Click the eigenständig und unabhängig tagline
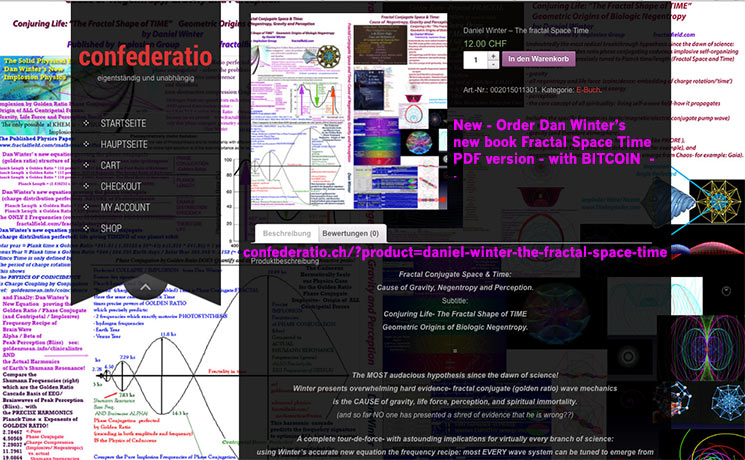The image size is (745, 460). point(145,78)
